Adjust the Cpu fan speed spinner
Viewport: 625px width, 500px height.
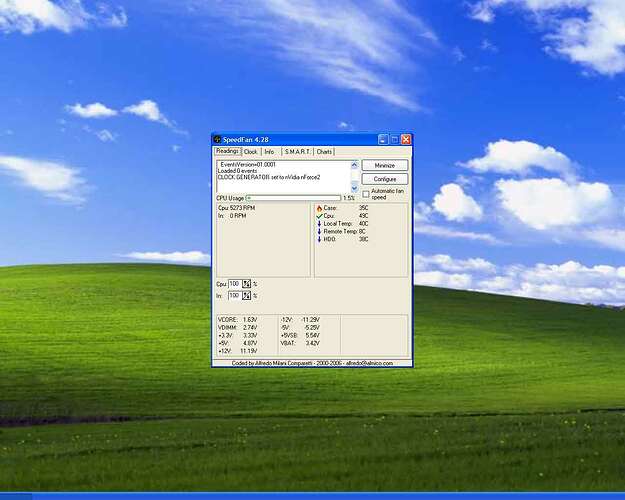coord(246,284)
